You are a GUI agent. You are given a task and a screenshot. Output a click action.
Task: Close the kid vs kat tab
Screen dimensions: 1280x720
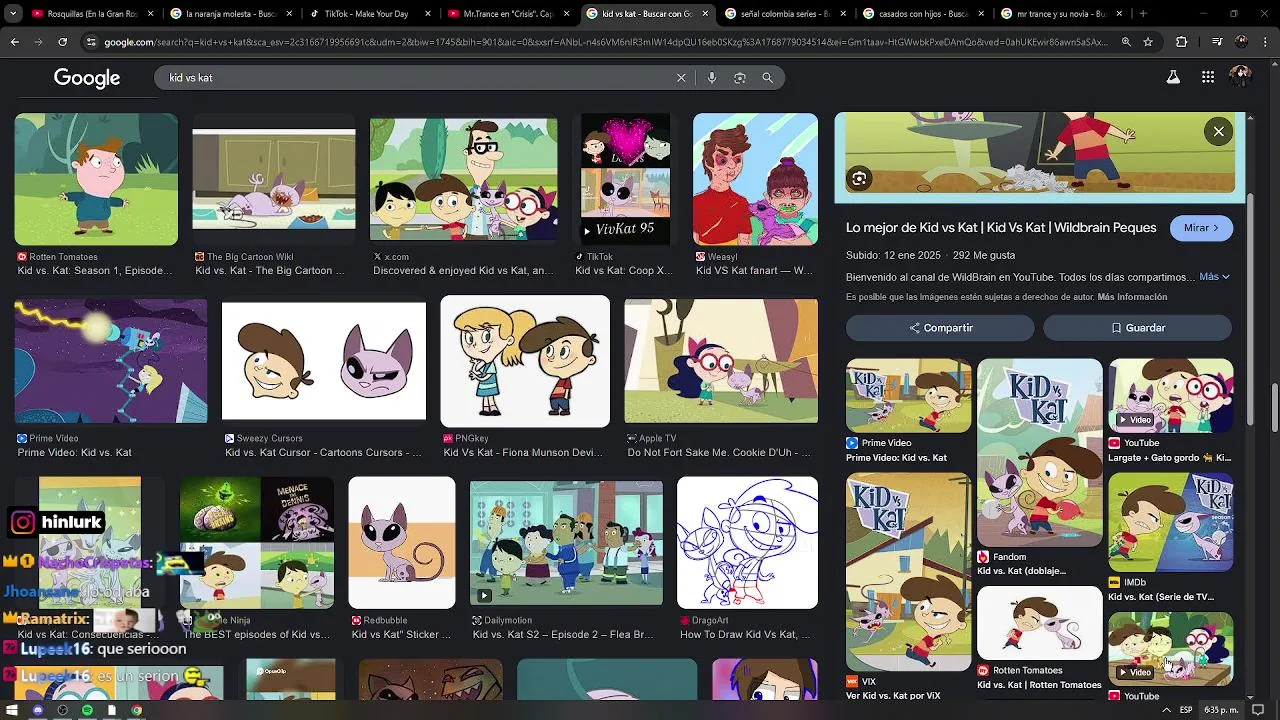pyautogui.click(x=705, y=14)
